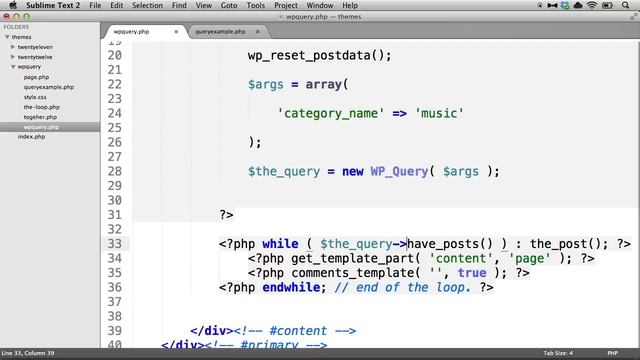Open page.php in the sidebar

coord(36,77)
